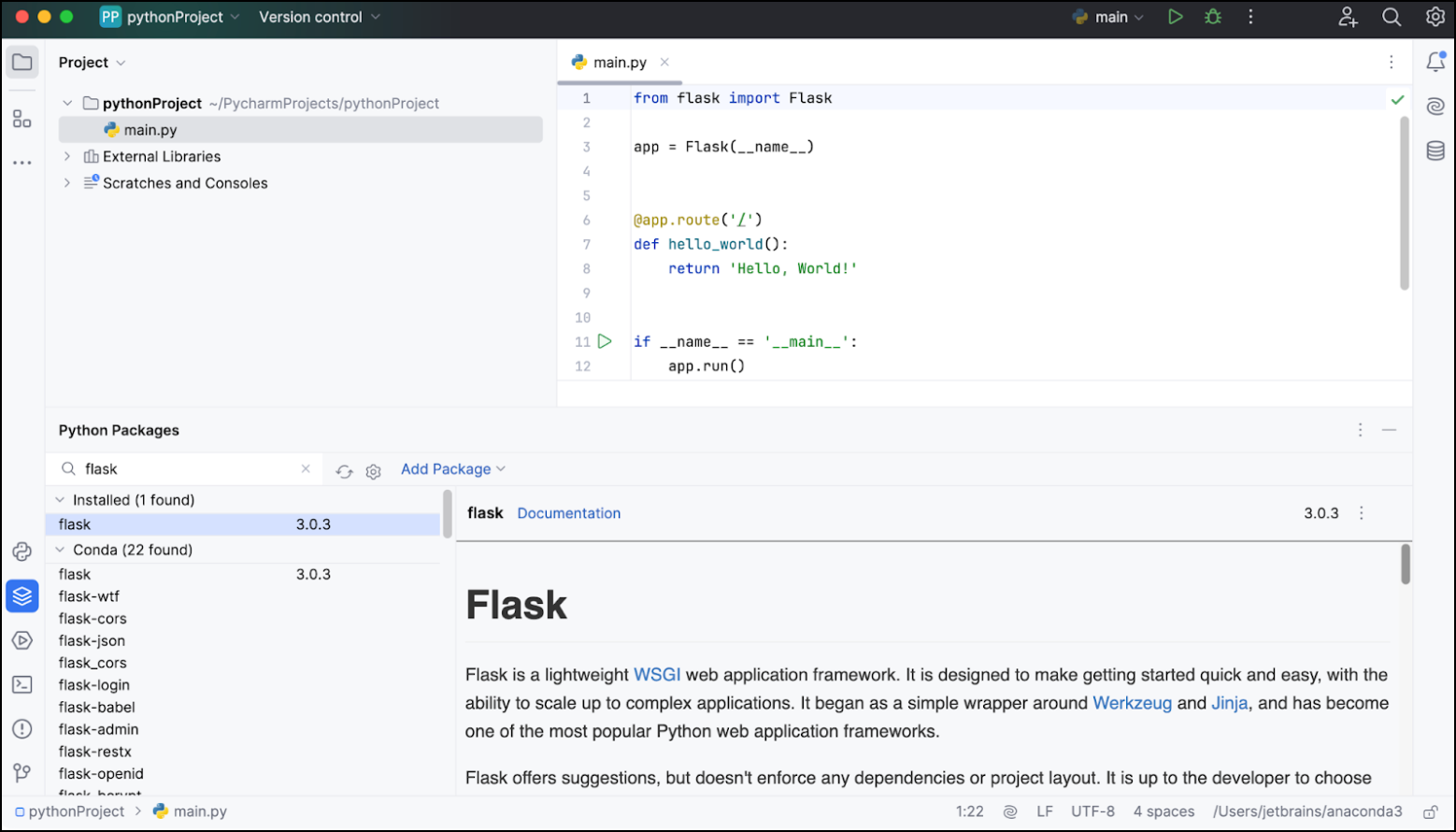Open the Terminal tool window
Screen dimensions: 1456x832
coord(21,684)
